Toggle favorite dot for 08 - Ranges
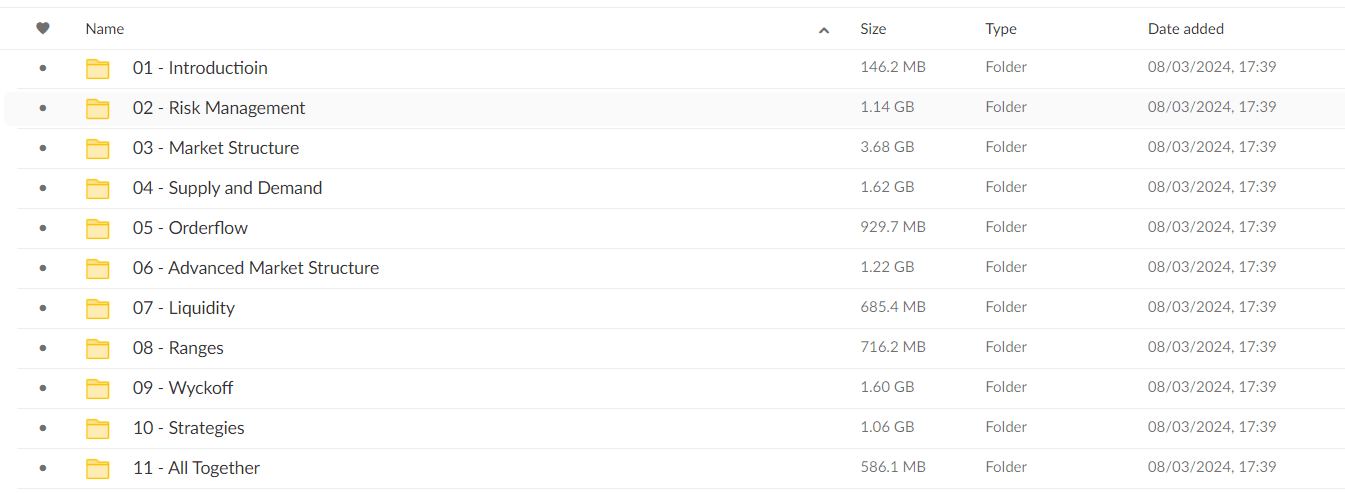The width and height of the screenshot is (1345, 493). tap(42, 348)
